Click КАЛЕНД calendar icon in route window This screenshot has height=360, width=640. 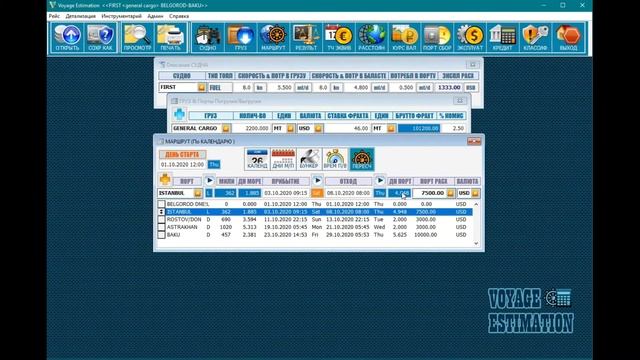(257, 159)
